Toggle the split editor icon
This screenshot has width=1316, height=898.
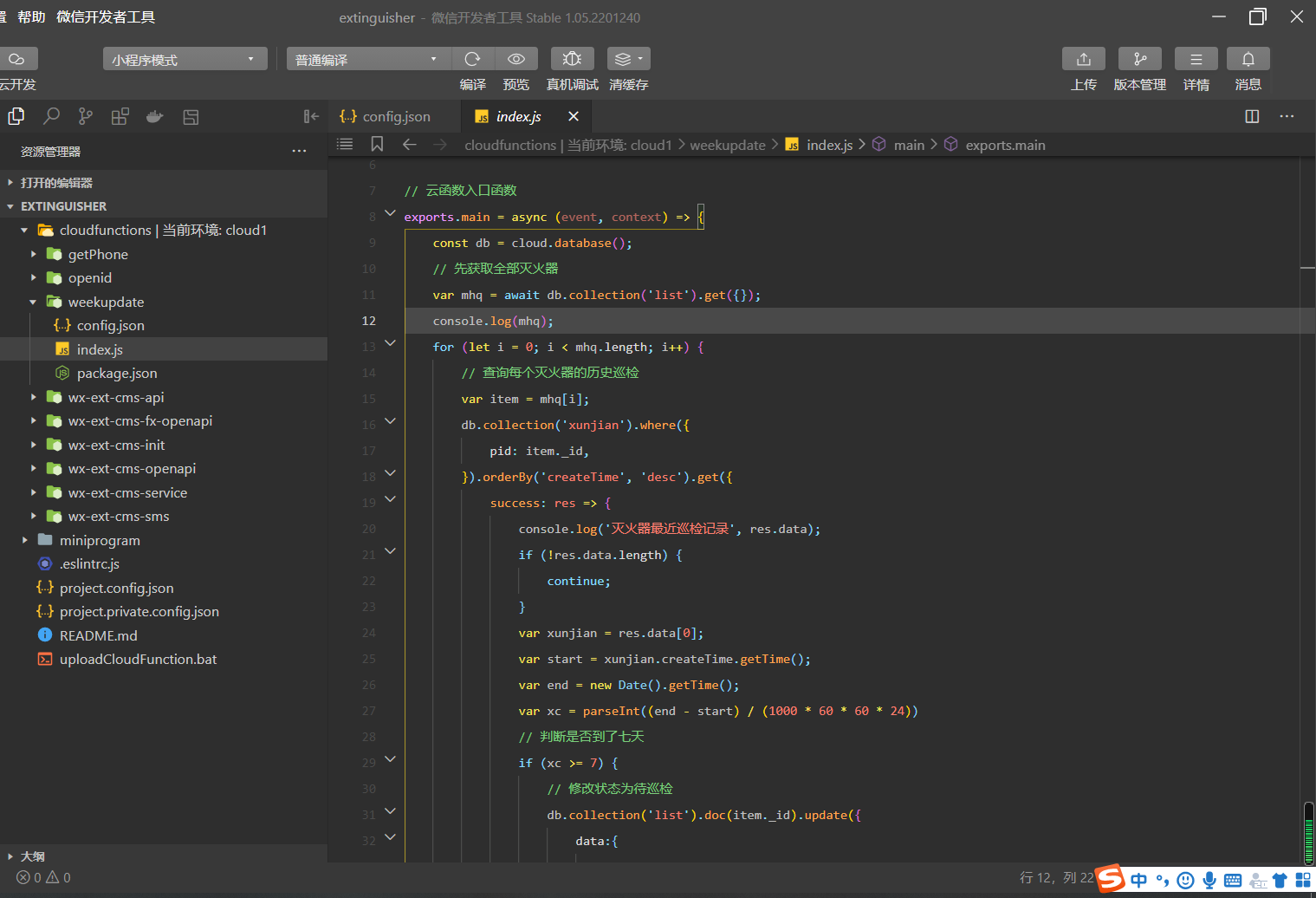pos(1252,116)
